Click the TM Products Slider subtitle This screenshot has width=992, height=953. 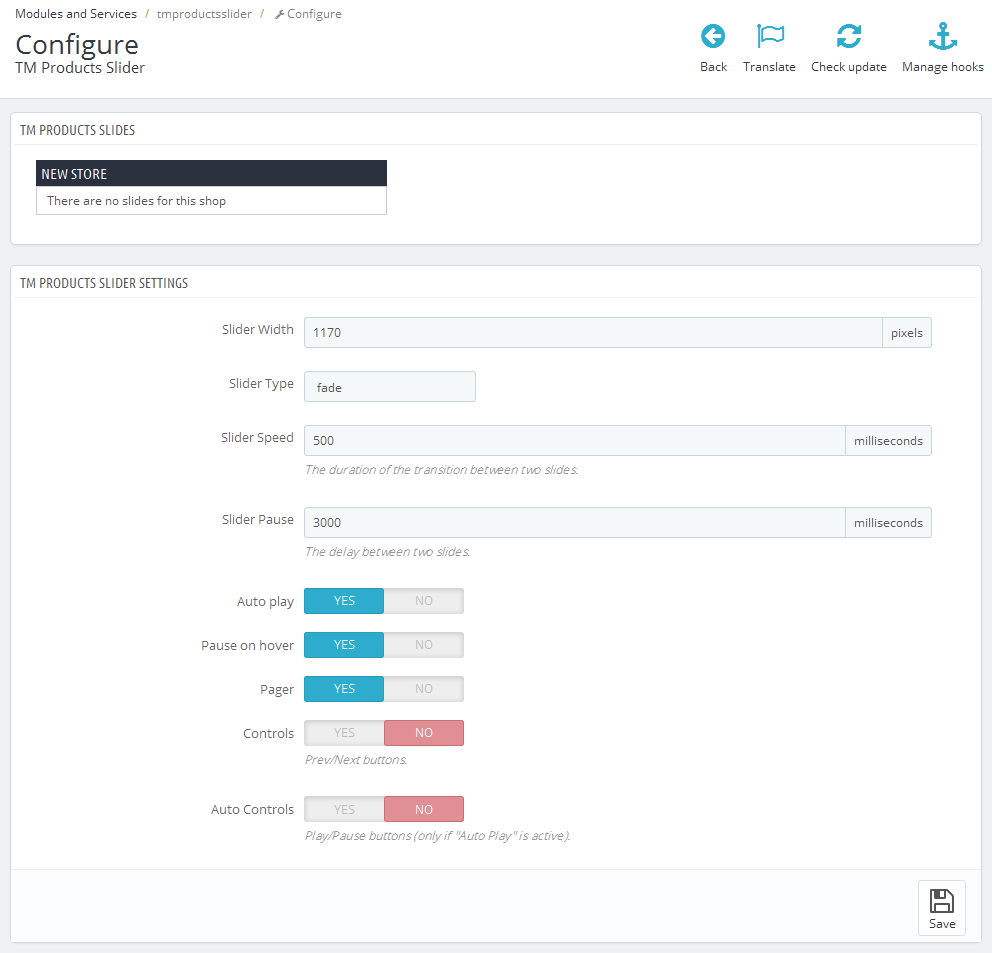(x=80, y=68)
